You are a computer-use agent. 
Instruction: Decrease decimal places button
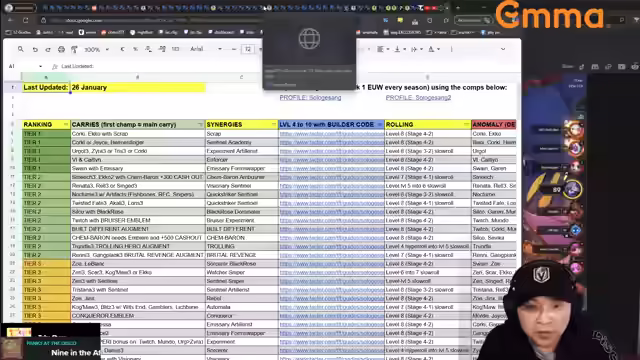click(x=149, y=49)
